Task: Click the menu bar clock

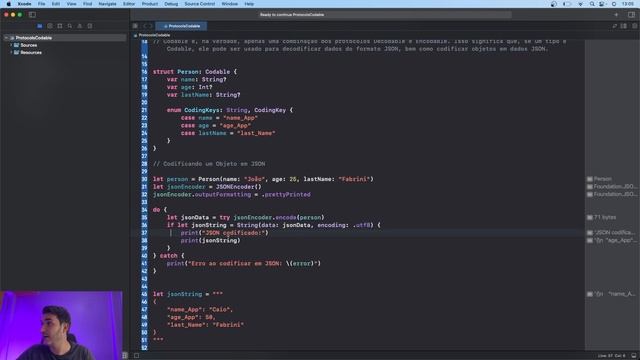Action: click(x=628, y=4)
